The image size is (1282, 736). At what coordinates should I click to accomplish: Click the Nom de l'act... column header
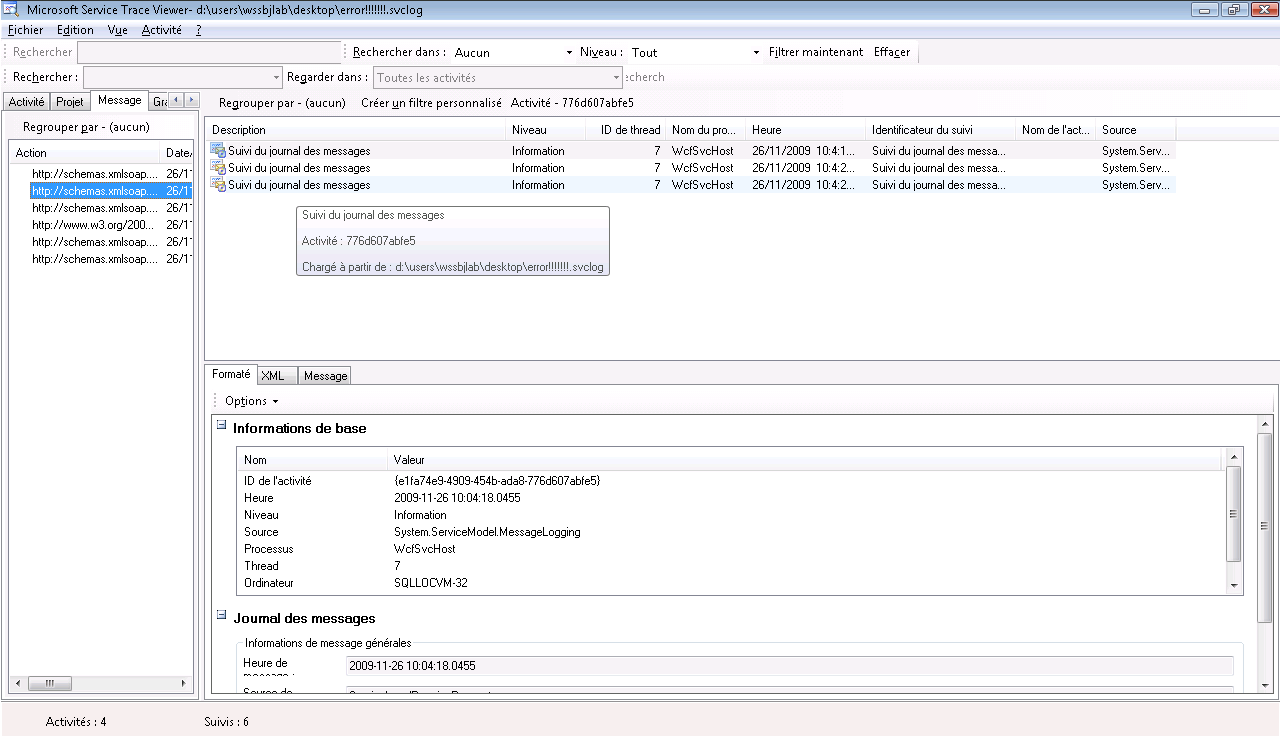[x=1055, y=130]
